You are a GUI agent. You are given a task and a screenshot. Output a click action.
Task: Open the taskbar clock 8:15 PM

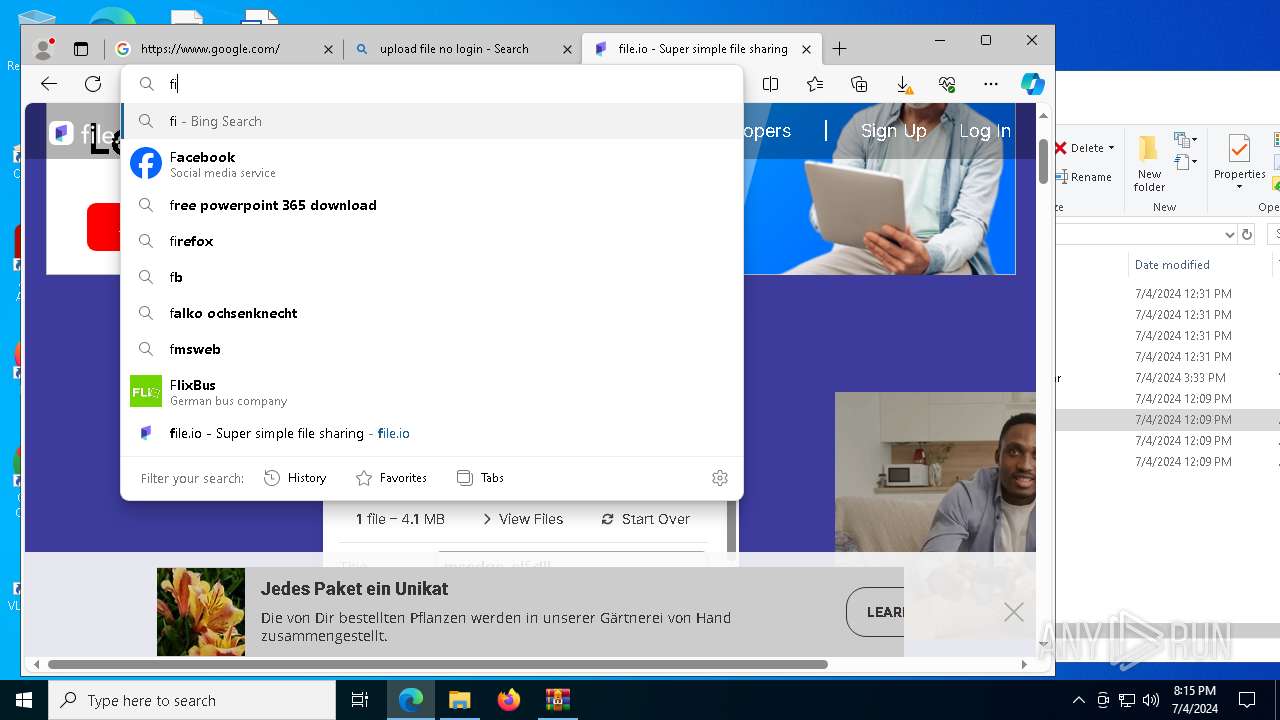click(x=1195, y=700)
